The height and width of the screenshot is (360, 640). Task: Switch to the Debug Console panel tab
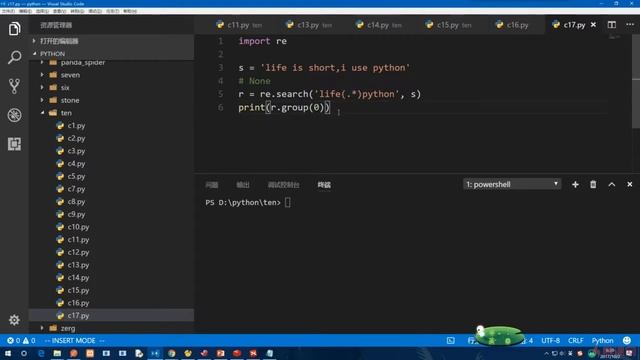[283, 185]
